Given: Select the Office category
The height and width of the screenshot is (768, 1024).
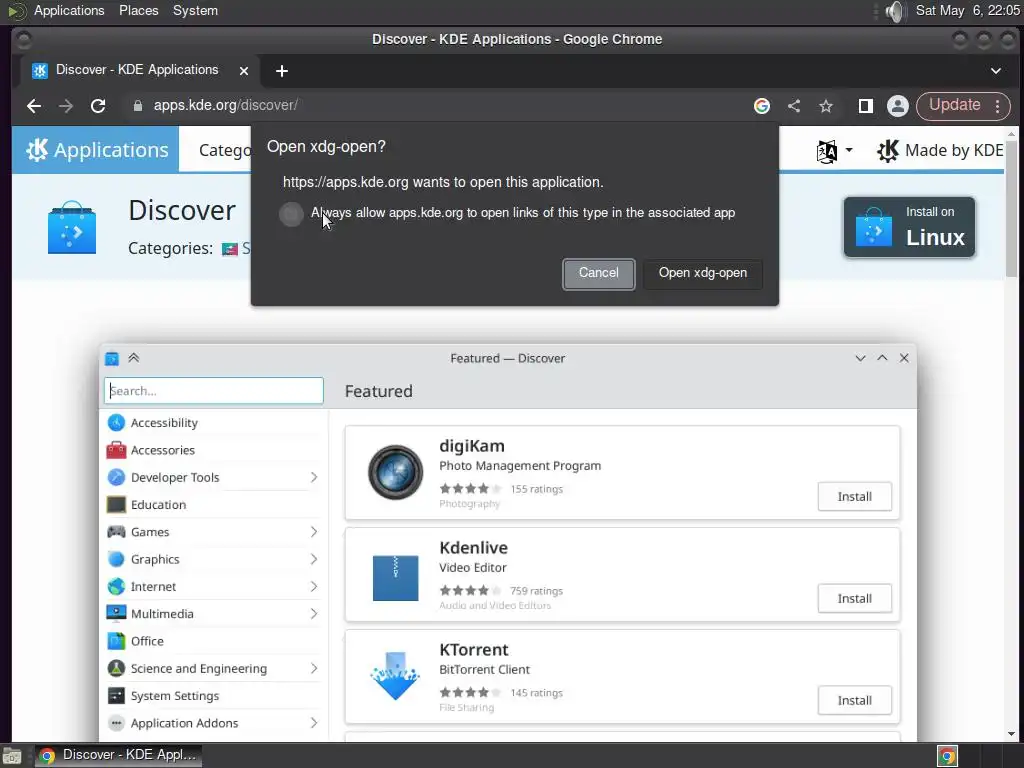Looking at the screenshot, I should pyautogui.click(x=213, y=641).
